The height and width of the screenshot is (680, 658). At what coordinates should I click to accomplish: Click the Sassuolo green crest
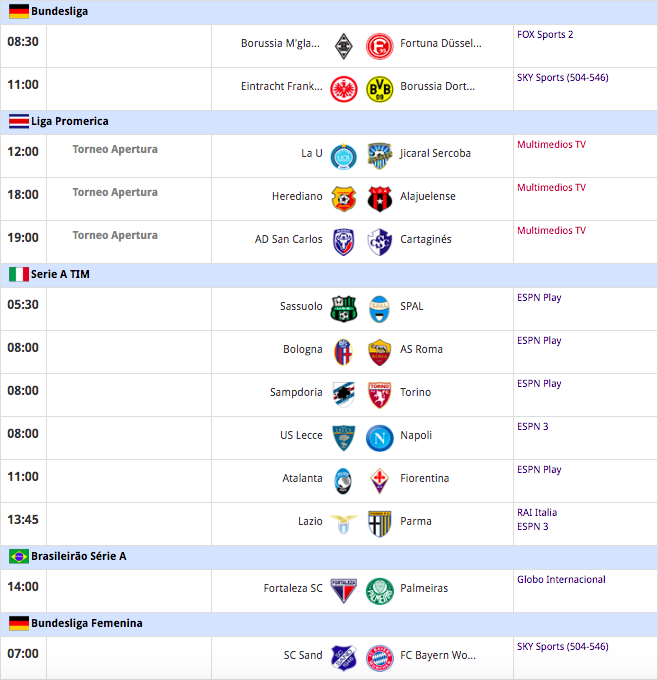pos(344,309)
